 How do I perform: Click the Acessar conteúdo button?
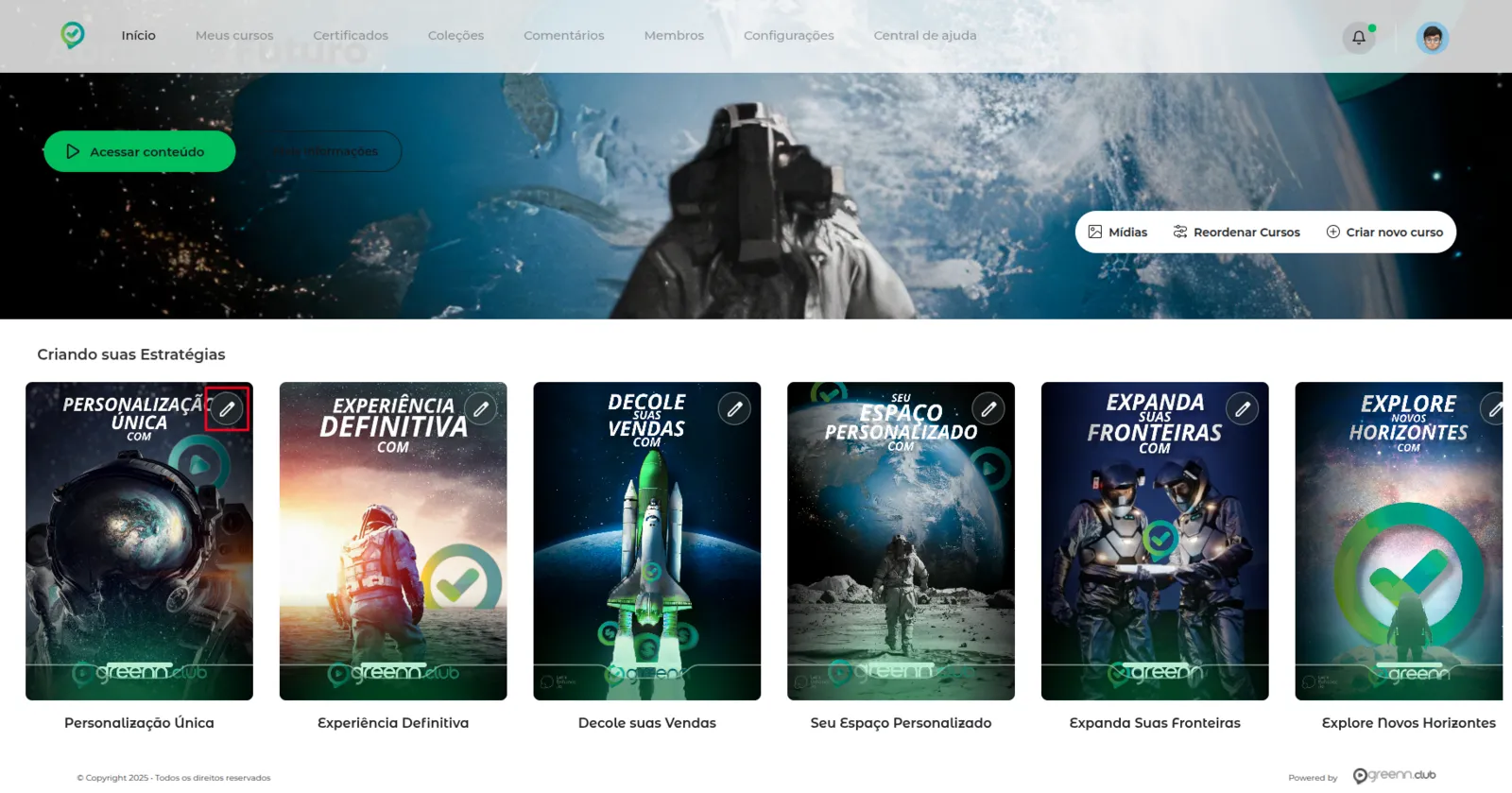140,151
